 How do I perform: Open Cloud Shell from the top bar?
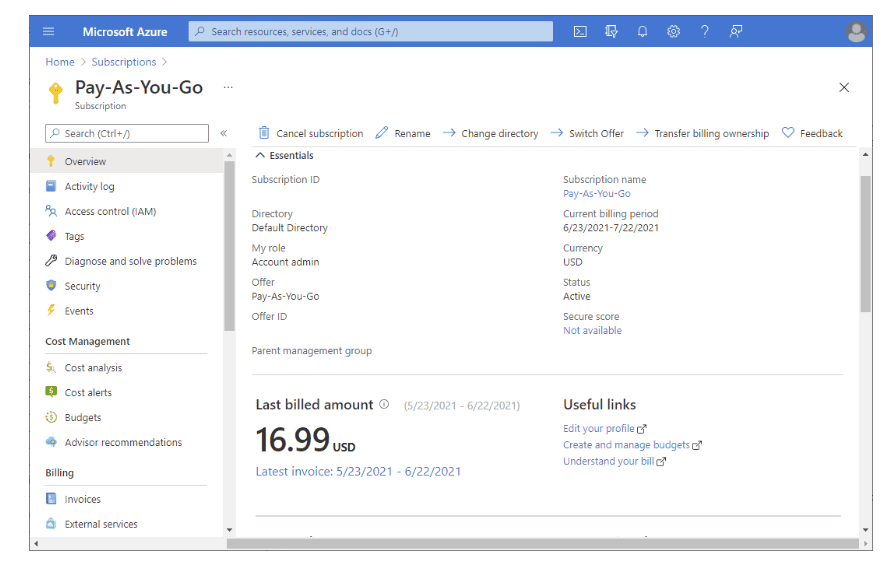click(580, 31)
